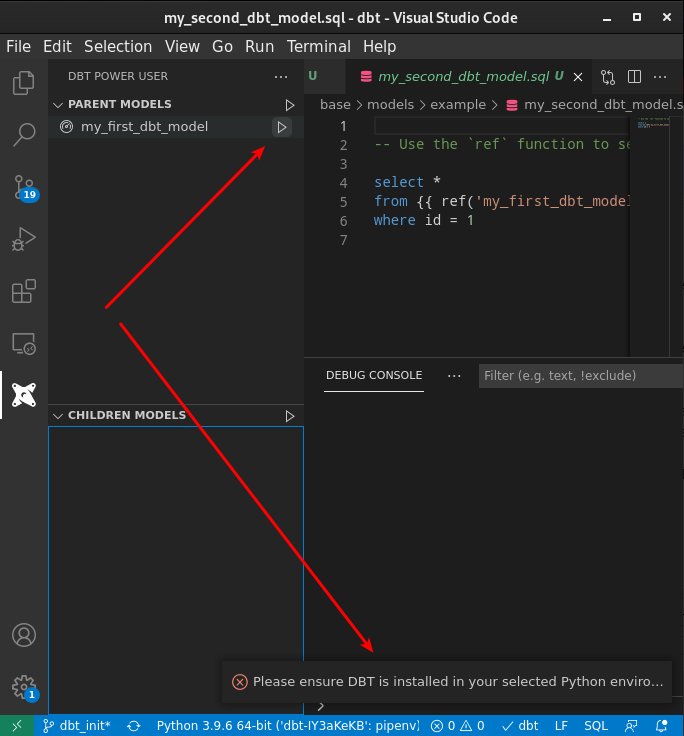Collapse the Children Models section

[58, 416]
